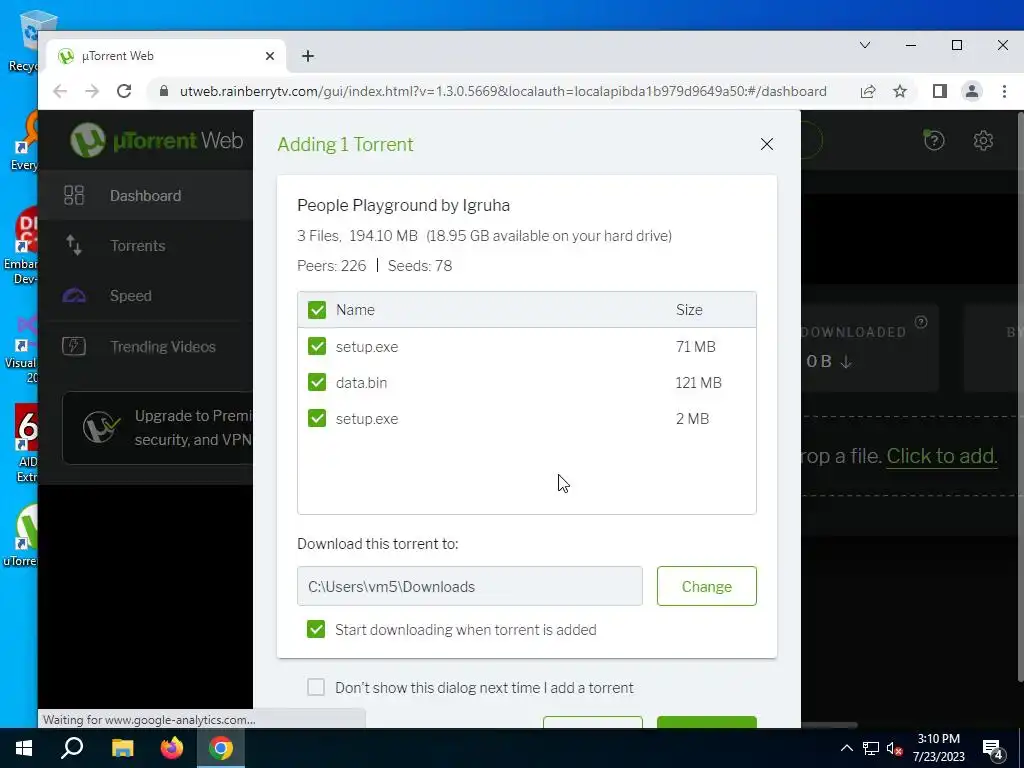
Task: Enable Don't show this dialog next time
Action: point(316,687)
